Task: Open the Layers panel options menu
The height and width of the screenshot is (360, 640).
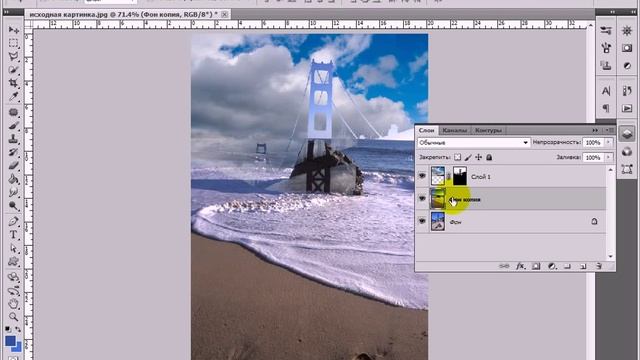Action: coord(611,130)
